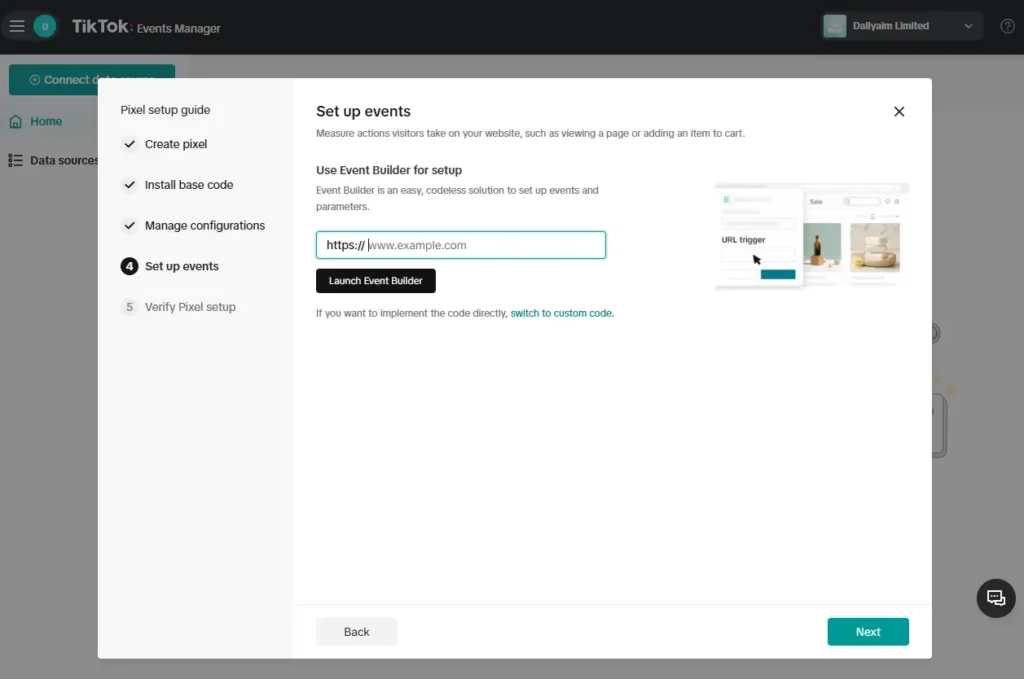The height and width of the screenshot is (679, 1024).
Task: Click the step 4 number badge
Action: 129,266
